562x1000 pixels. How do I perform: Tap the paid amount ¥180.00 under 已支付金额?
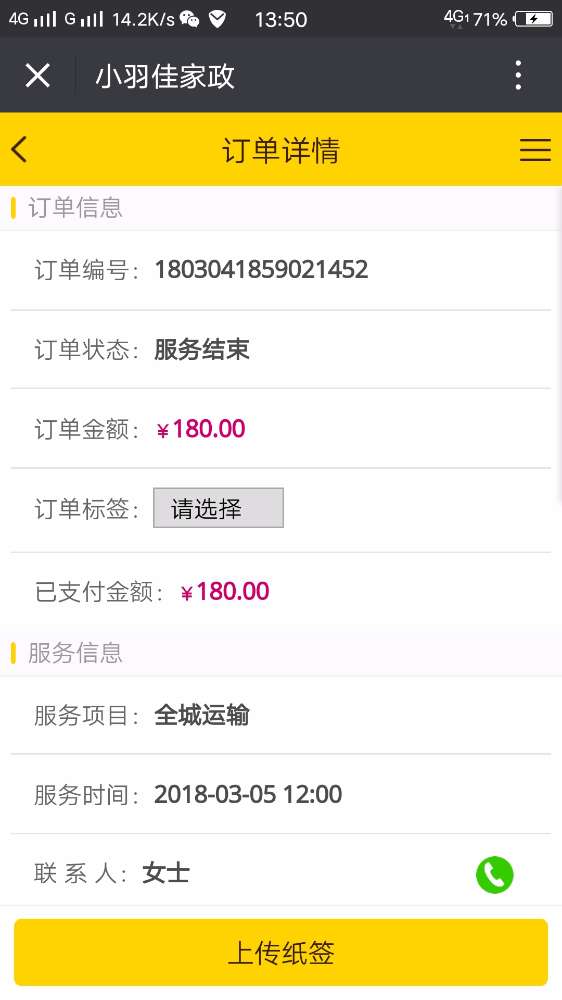pyautogui.click(x=225, y=592)
